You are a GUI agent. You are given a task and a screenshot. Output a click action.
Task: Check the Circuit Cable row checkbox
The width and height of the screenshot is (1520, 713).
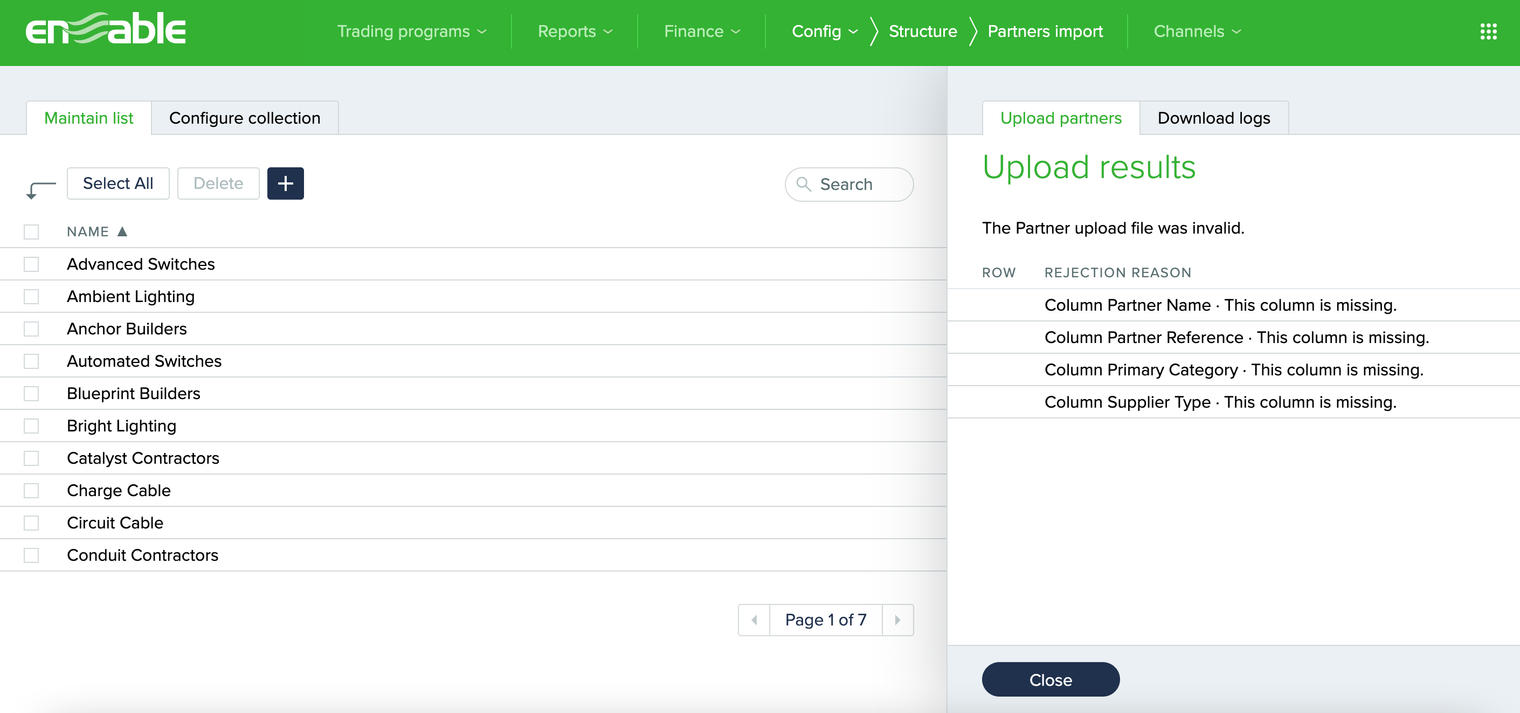pos(31,523)
